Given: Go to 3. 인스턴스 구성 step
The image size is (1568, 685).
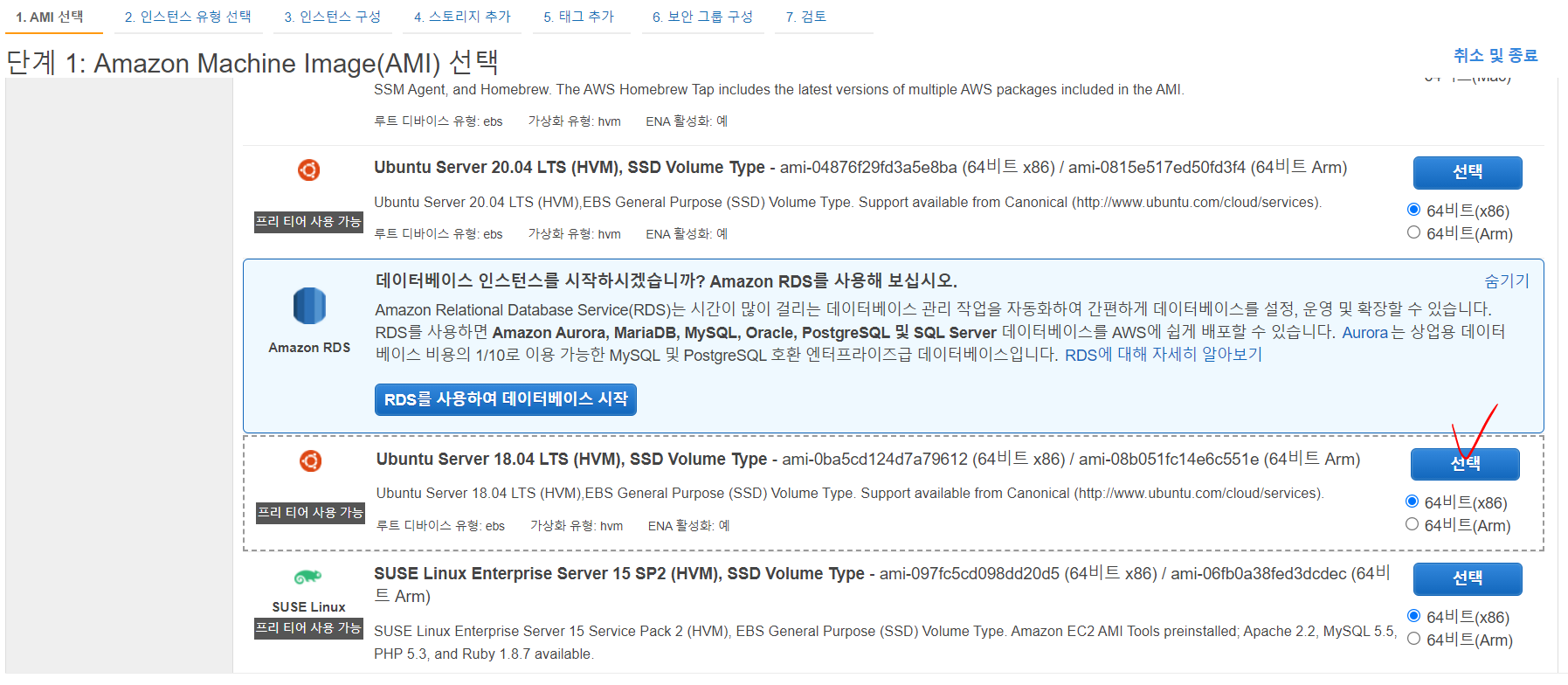Looking at the screenshot, I should coord(333,17).
